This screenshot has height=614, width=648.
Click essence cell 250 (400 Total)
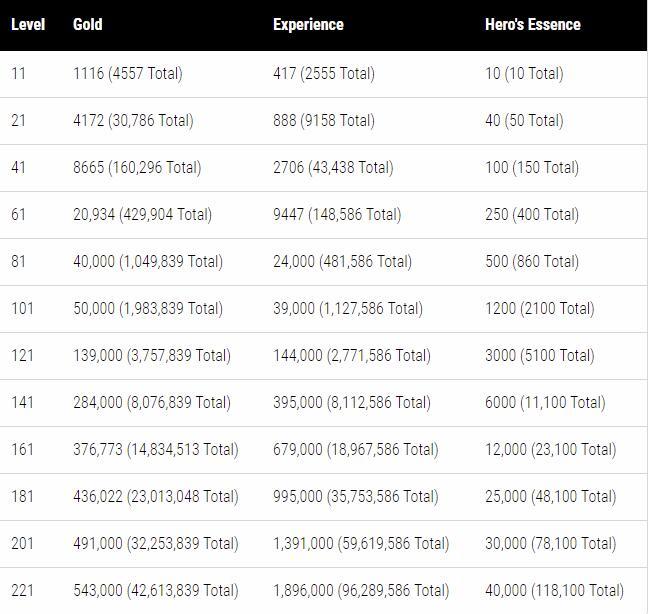point(532,214)
